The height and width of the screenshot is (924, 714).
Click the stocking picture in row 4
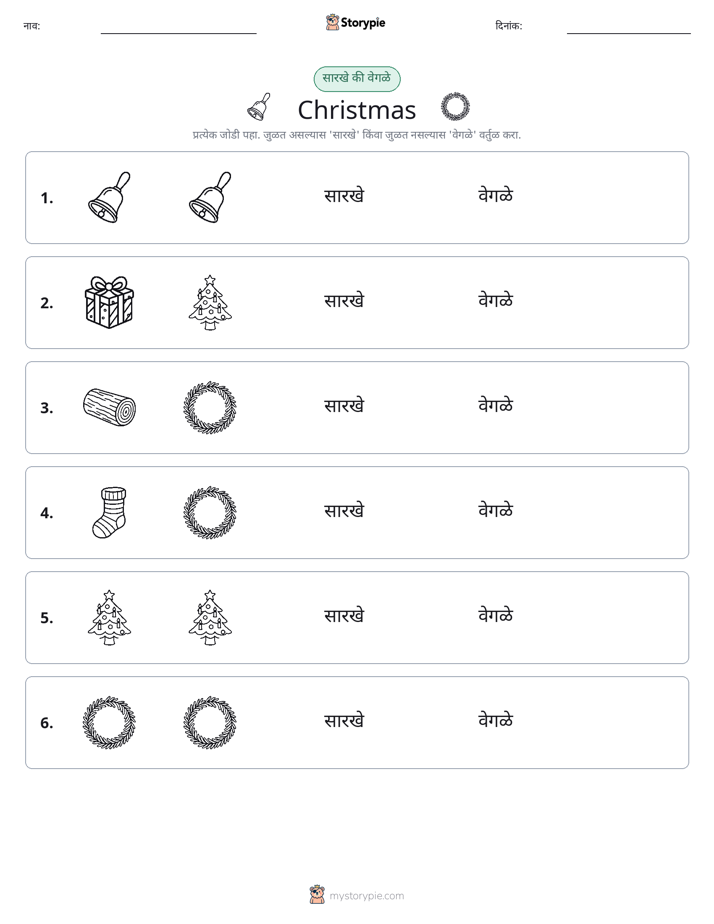pyautogui.click(x=110, y=512)
